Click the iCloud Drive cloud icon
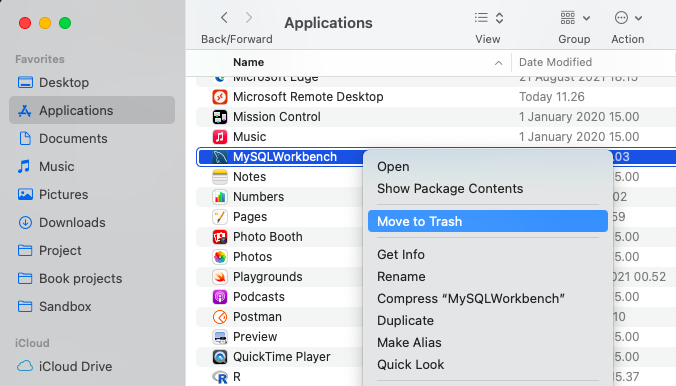676x386 pixels. click(25, 366)
